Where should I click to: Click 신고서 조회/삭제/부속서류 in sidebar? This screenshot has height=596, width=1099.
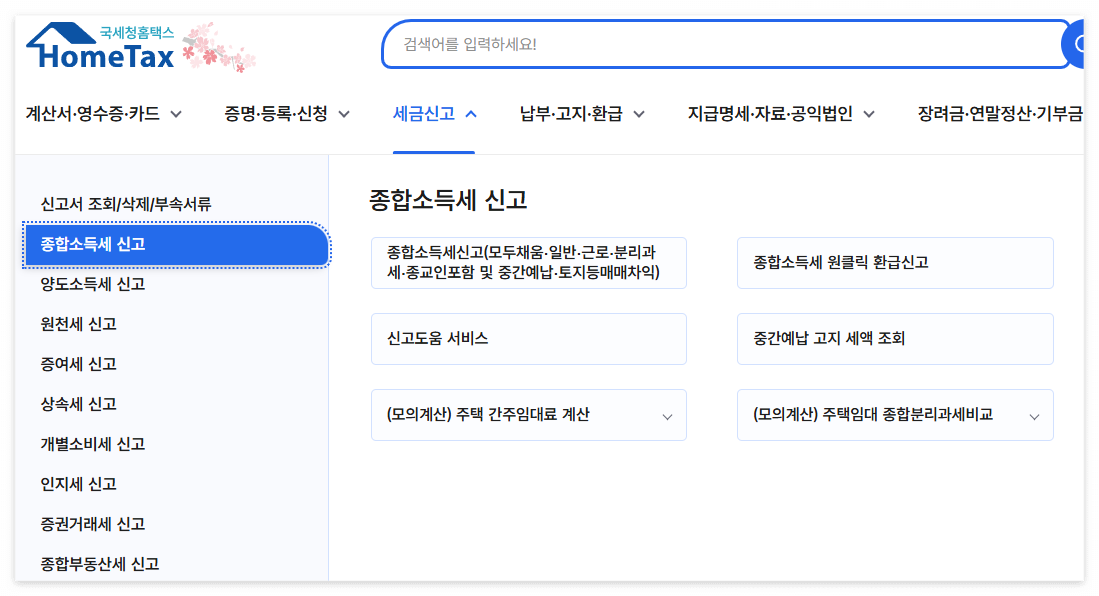coord(115,205)
